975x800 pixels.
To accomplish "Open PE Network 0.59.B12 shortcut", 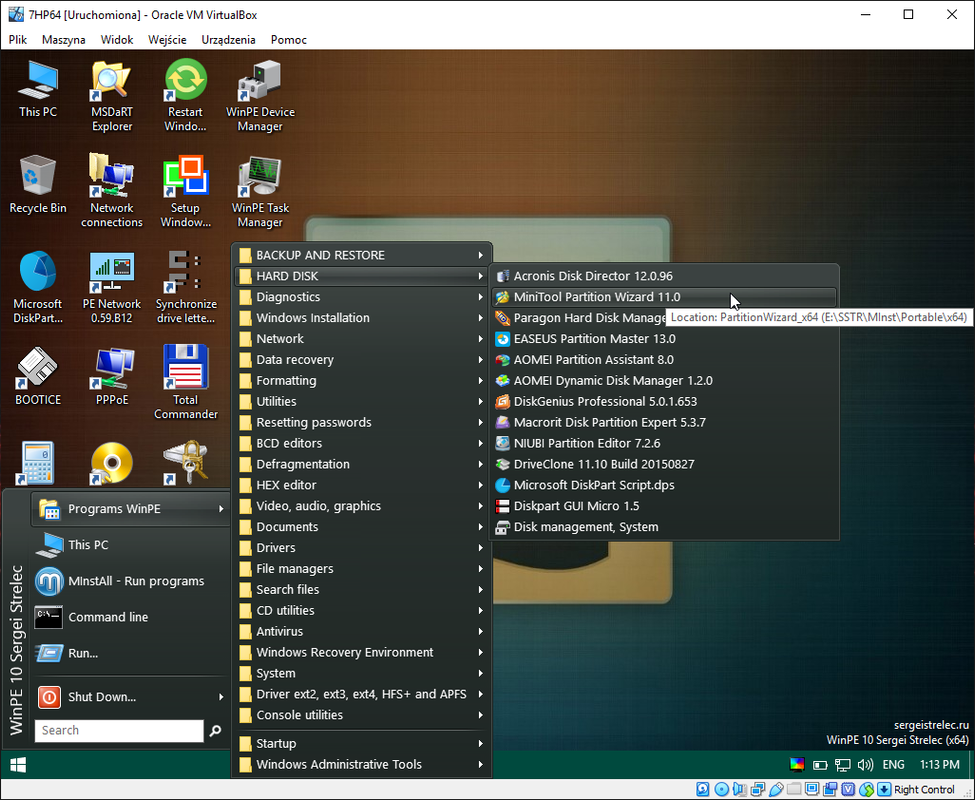I will [x=112, y=287].
